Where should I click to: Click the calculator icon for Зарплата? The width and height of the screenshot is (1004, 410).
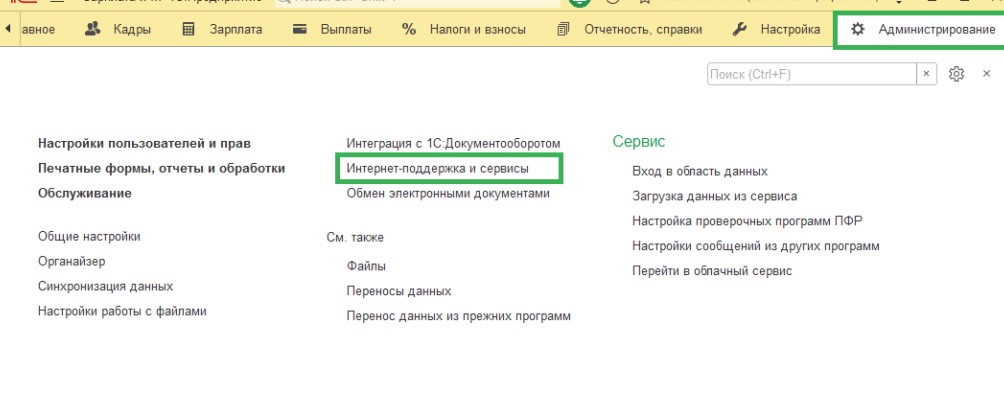pos(188,29)
